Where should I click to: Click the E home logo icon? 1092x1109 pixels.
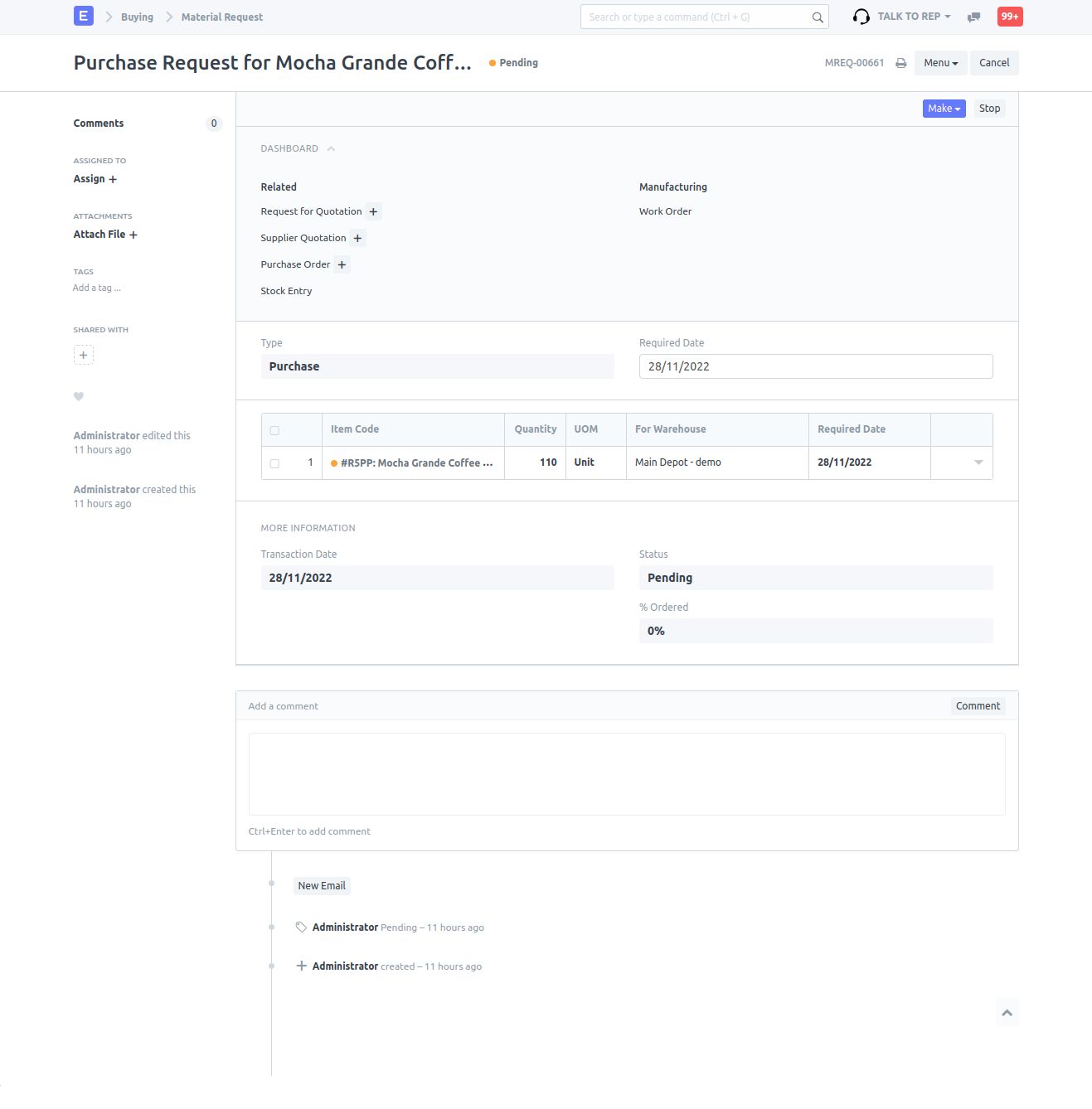click(x=83, y=16)
